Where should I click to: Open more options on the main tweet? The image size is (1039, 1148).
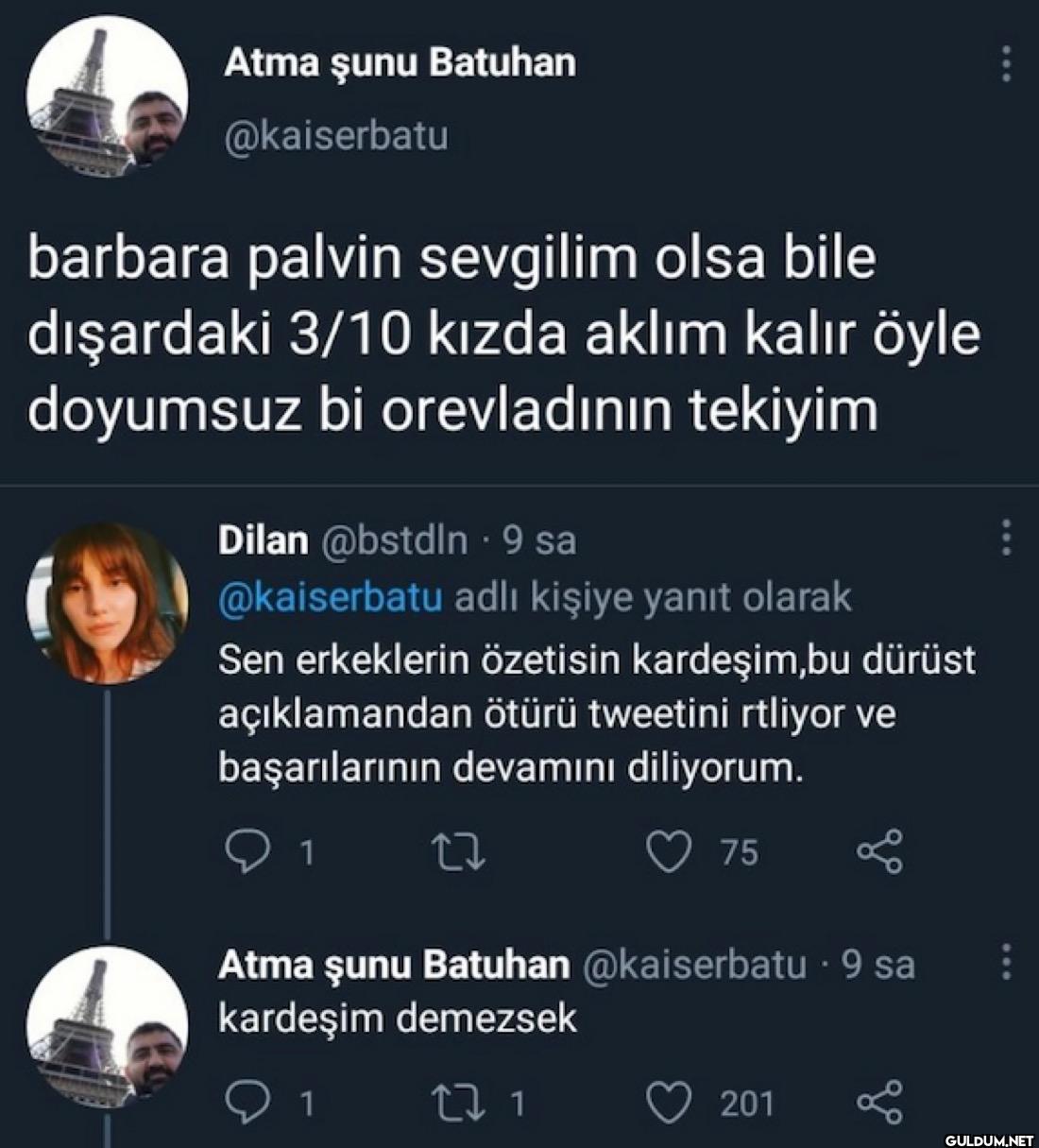(x=1007, y=64)
